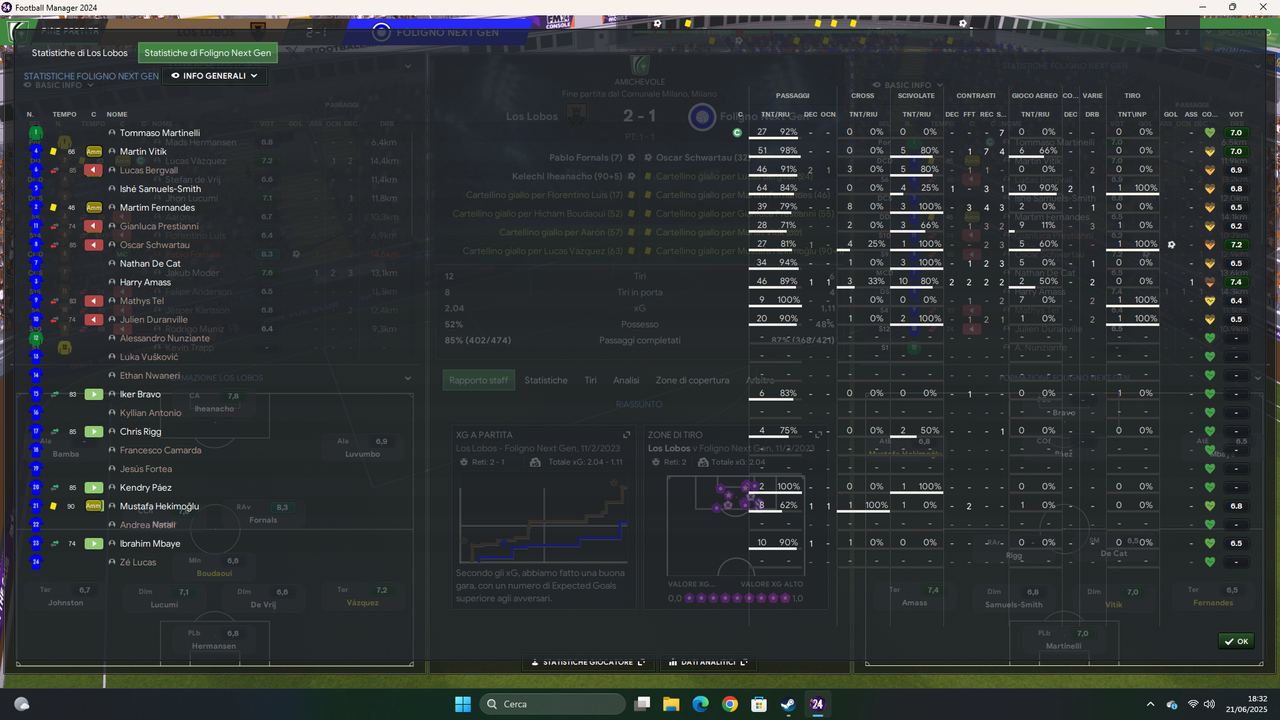Click the Windows search box labeled Cerca
Viewport: 1280px width, 720px height.
point(550,704)
